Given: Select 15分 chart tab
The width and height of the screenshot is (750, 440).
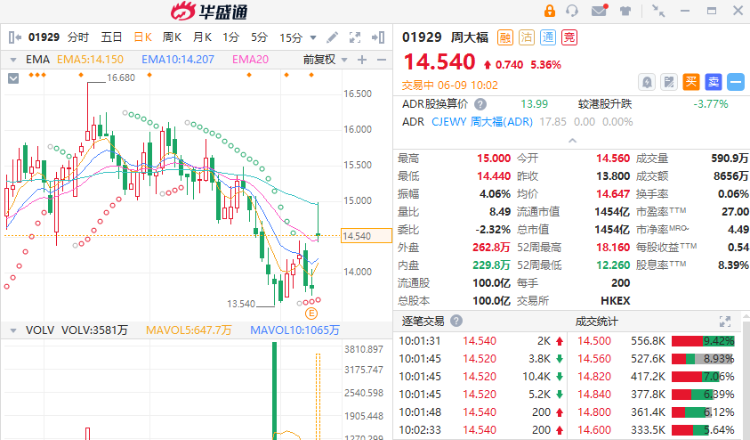Looking at the screenshot, I should pos(291,38).
